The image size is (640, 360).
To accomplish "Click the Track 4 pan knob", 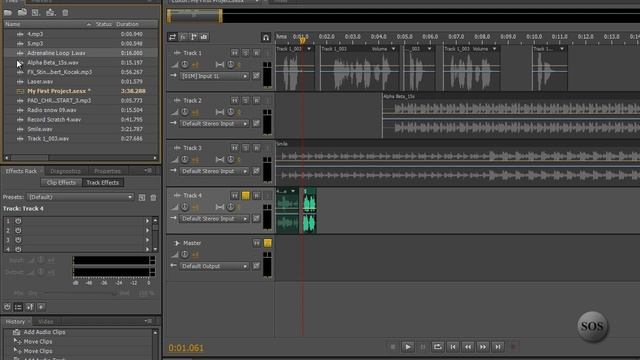I will click(x=231, y=207).
